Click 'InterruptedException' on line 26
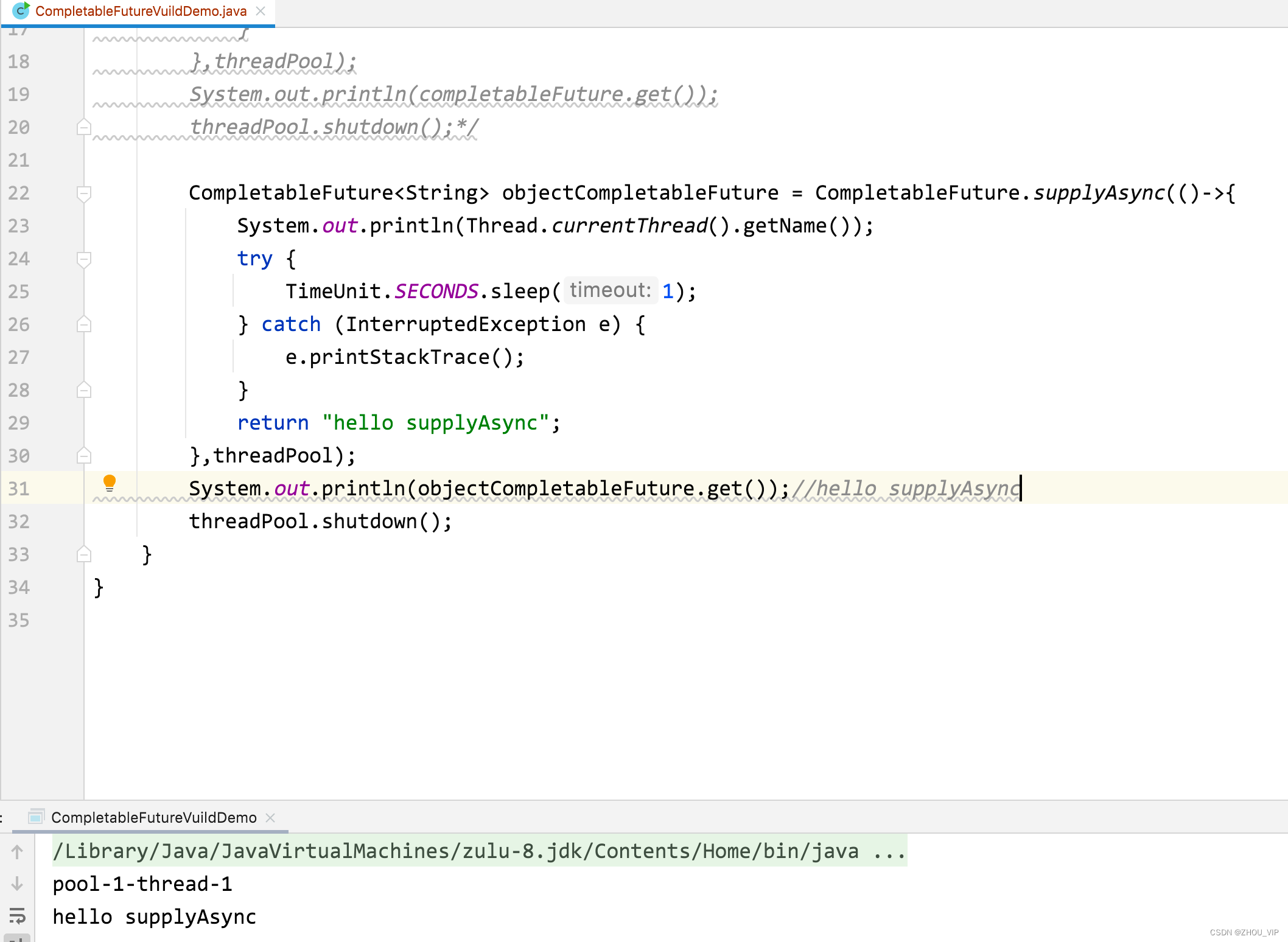 click(x=466, y=324)
